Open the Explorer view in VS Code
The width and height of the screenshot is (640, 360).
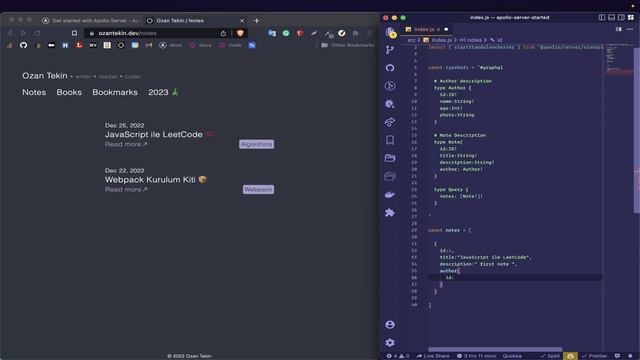pos(390,32)
